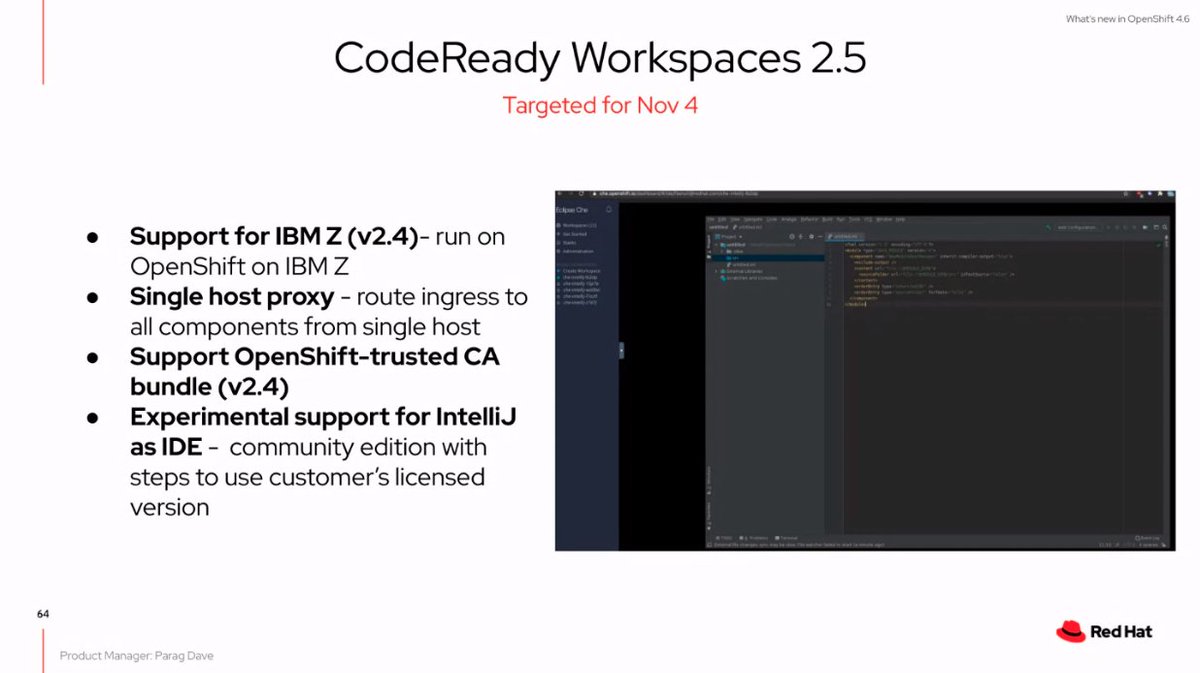
Task: Open the IntelliJ Edit menu
Action: click(722, 219)
